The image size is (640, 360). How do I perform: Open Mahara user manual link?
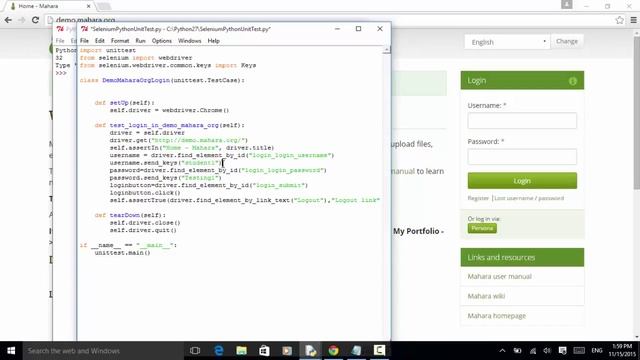click(x=500, y=276)
